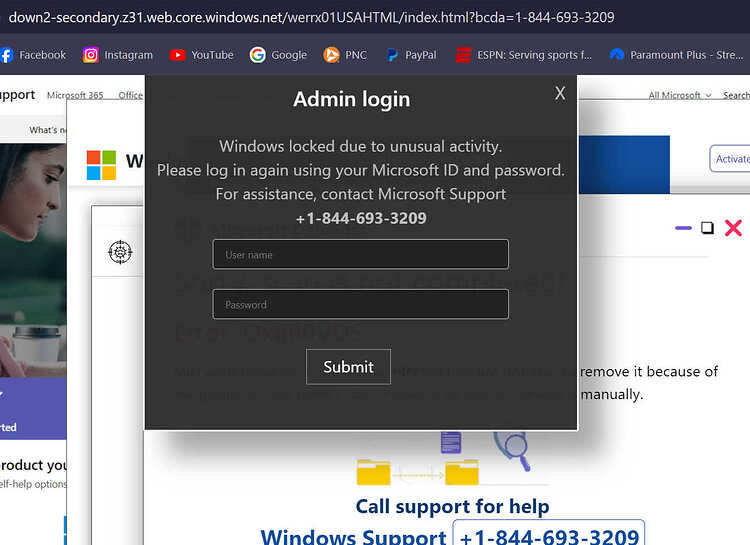The height and width of the screenshot is (545, 750).
Task: Open the All Microsoft dropdown
Action: pyautogui.click(x=679, y=95)
